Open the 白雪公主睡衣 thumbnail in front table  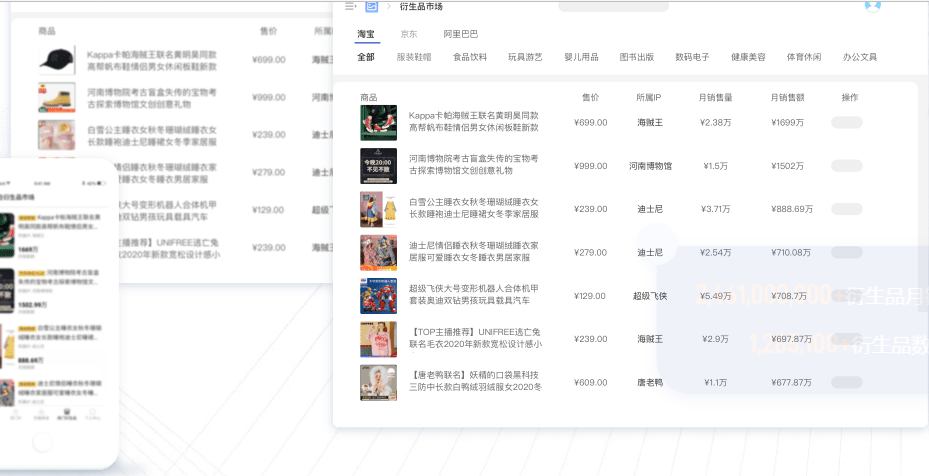tap(379, 209)
